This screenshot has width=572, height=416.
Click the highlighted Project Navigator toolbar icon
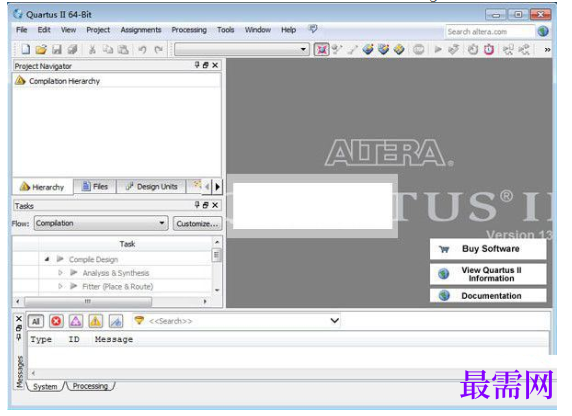click(322, 49)
